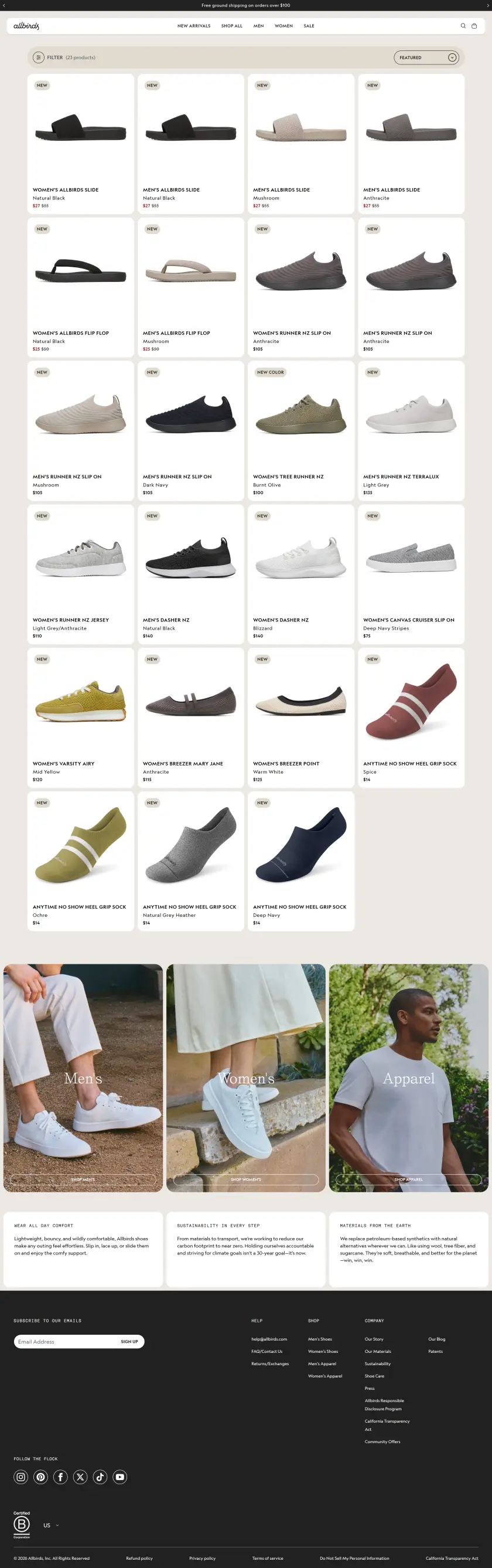Open the X (Twitter) social icon
The width and height of the screenshot is (492, 1568).
point(80,1477)
